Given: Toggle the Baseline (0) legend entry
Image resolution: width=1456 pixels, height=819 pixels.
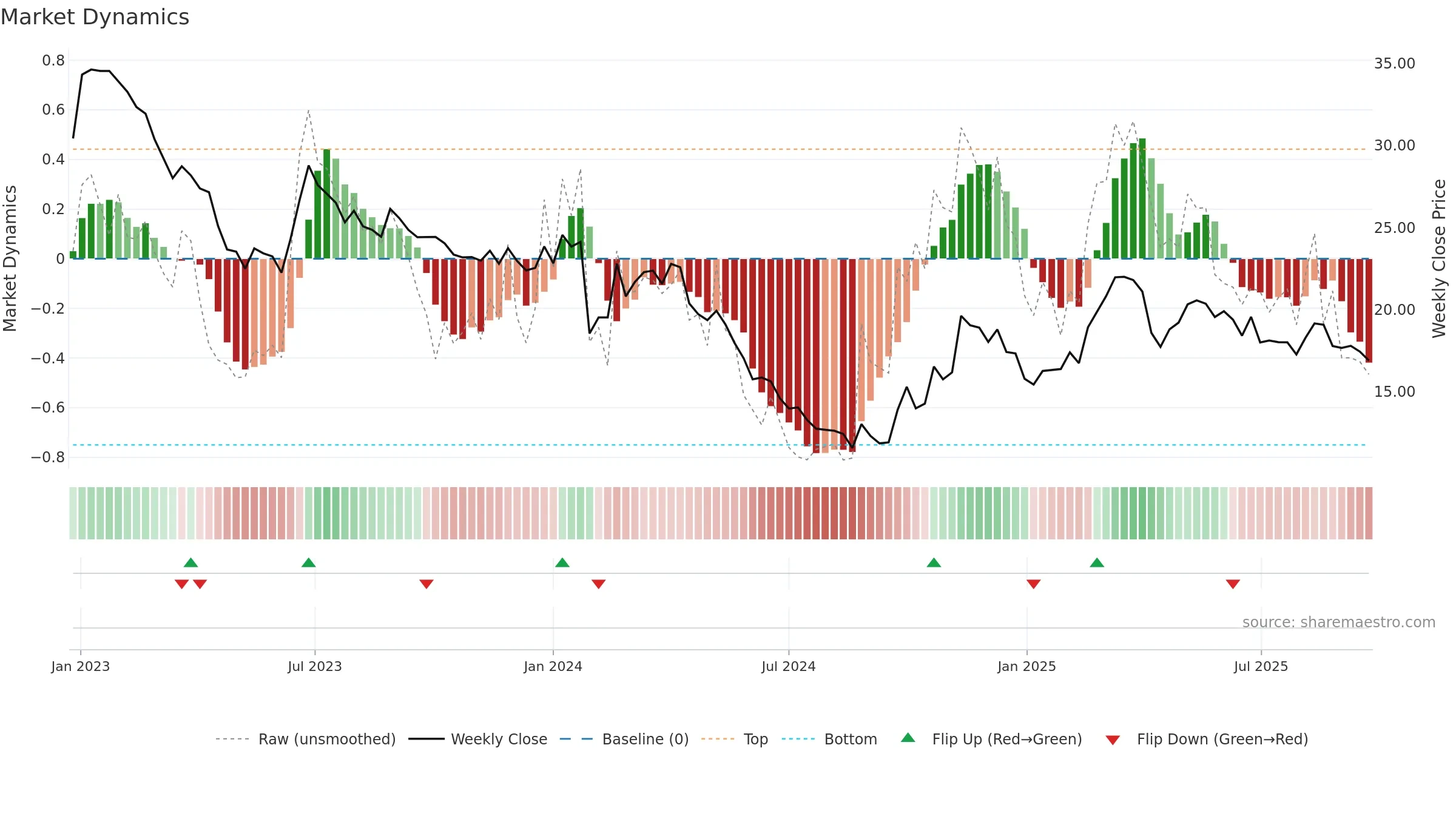Looking at the screenshot, I should (x=624, y=739).
